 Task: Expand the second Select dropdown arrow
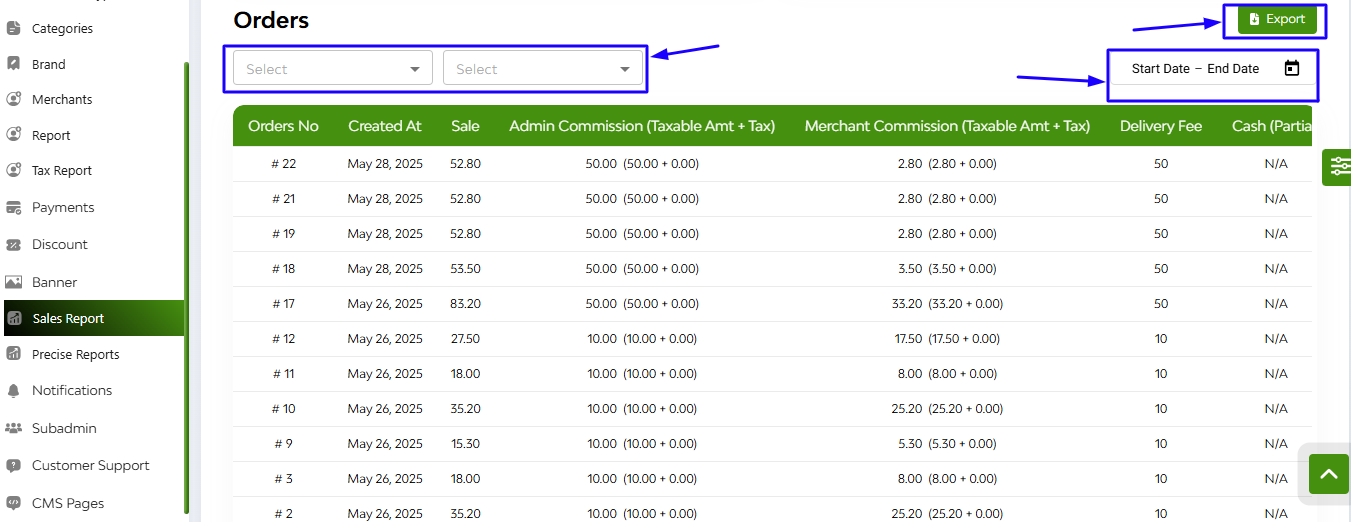[x=624, y=69]
